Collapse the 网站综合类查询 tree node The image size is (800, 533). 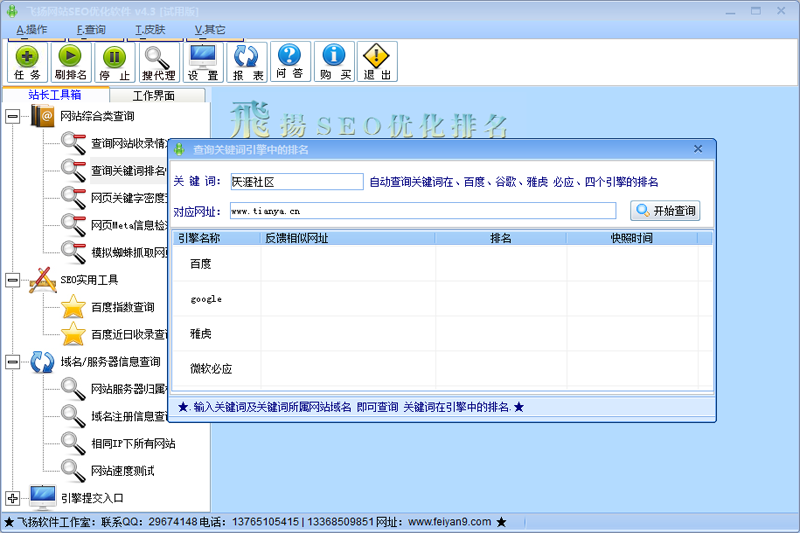pyautogui.click(x=13, y=116)
